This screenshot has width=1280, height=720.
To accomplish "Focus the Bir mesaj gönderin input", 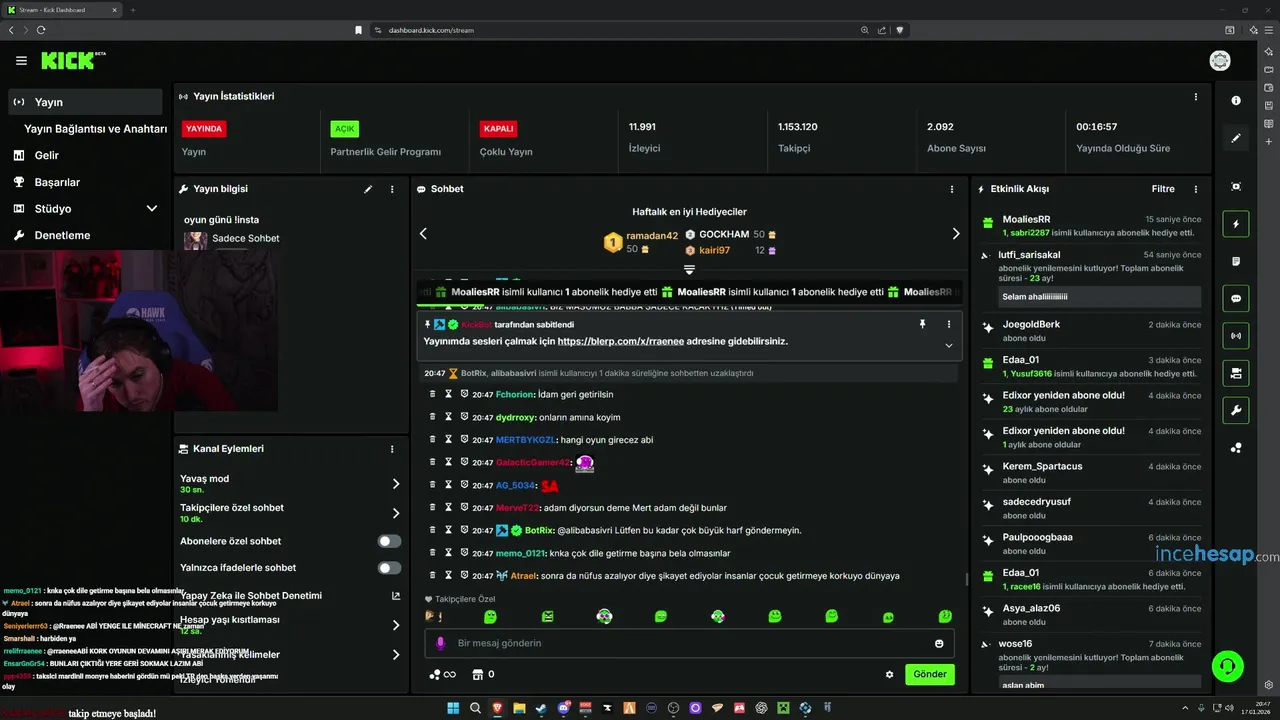I will point(688,643).
